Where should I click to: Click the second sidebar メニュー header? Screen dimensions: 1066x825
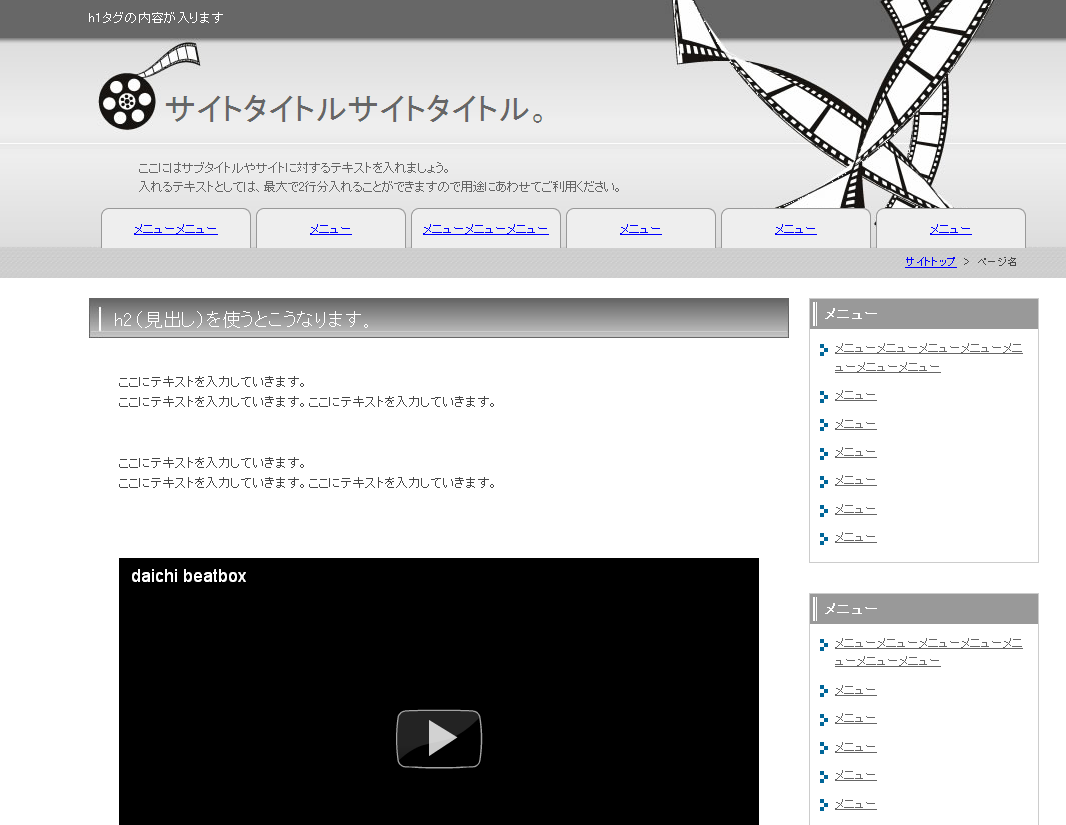tap(924, 609)
